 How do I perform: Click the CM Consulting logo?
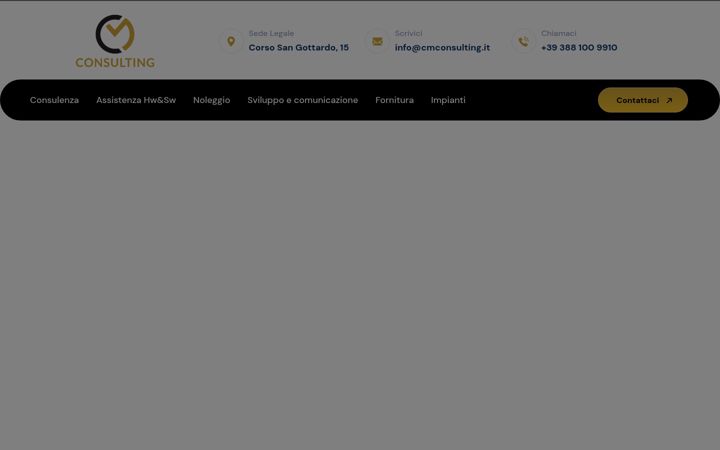115,41
